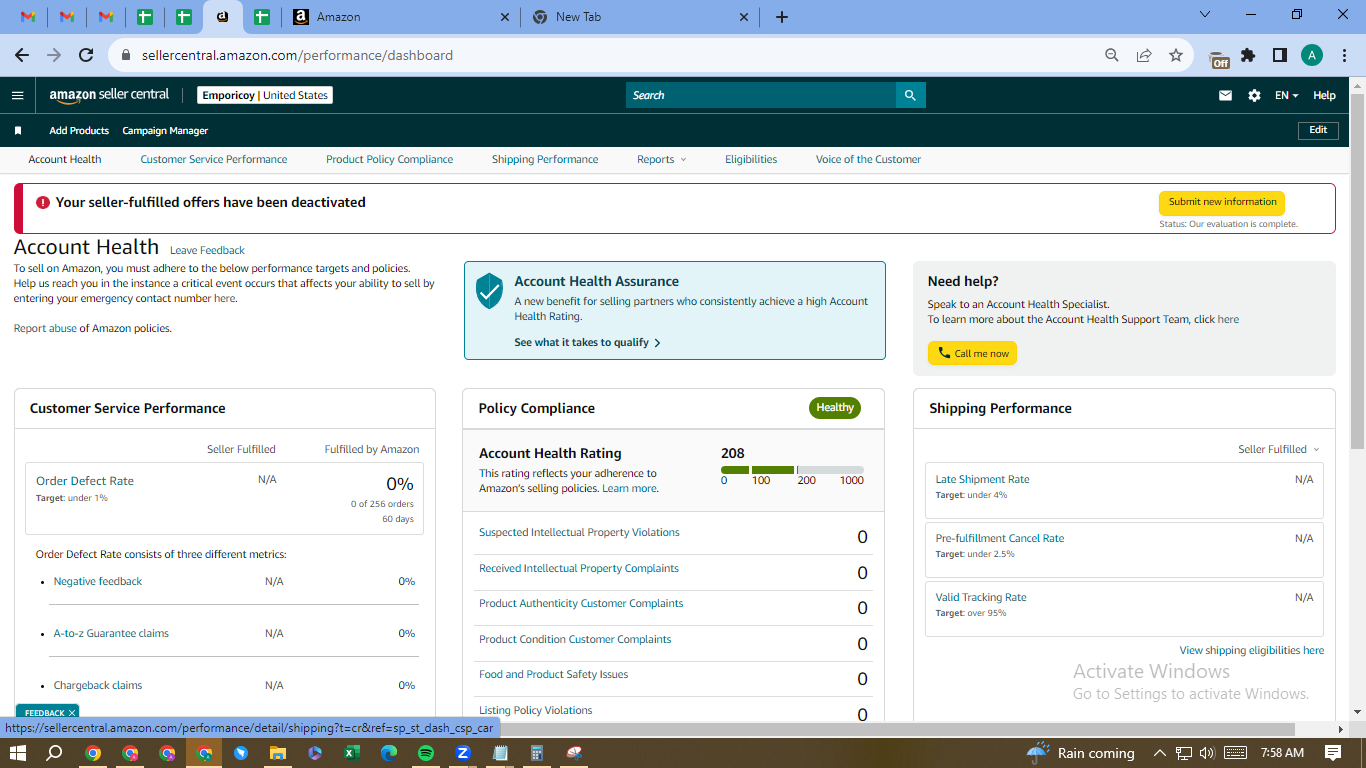Screen dimensions: 1366x768
Task: Click the Account Health Assurance shield icon
Action: [489, 290]
